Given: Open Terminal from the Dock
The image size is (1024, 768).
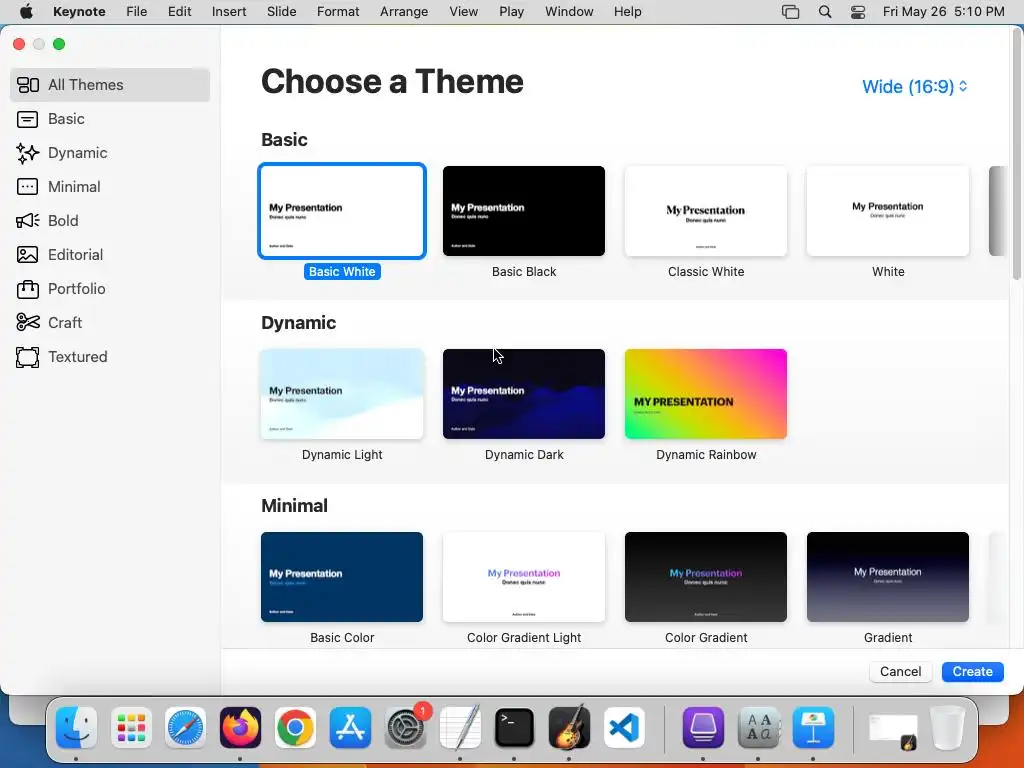Looking at the screenshot, I should (515, 728).
